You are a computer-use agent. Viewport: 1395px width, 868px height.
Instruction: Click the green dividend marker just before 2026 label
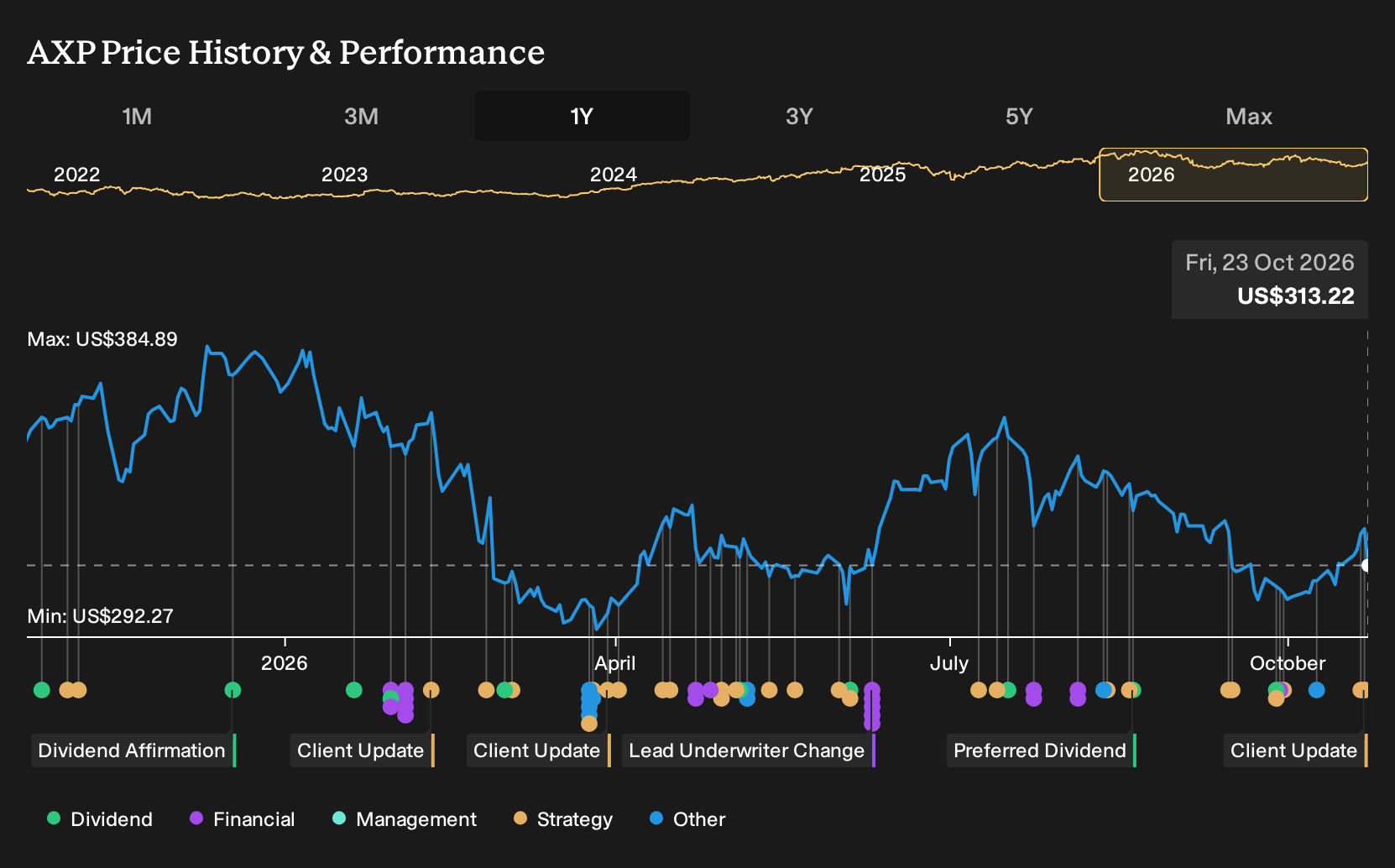(x=232, y=690)
